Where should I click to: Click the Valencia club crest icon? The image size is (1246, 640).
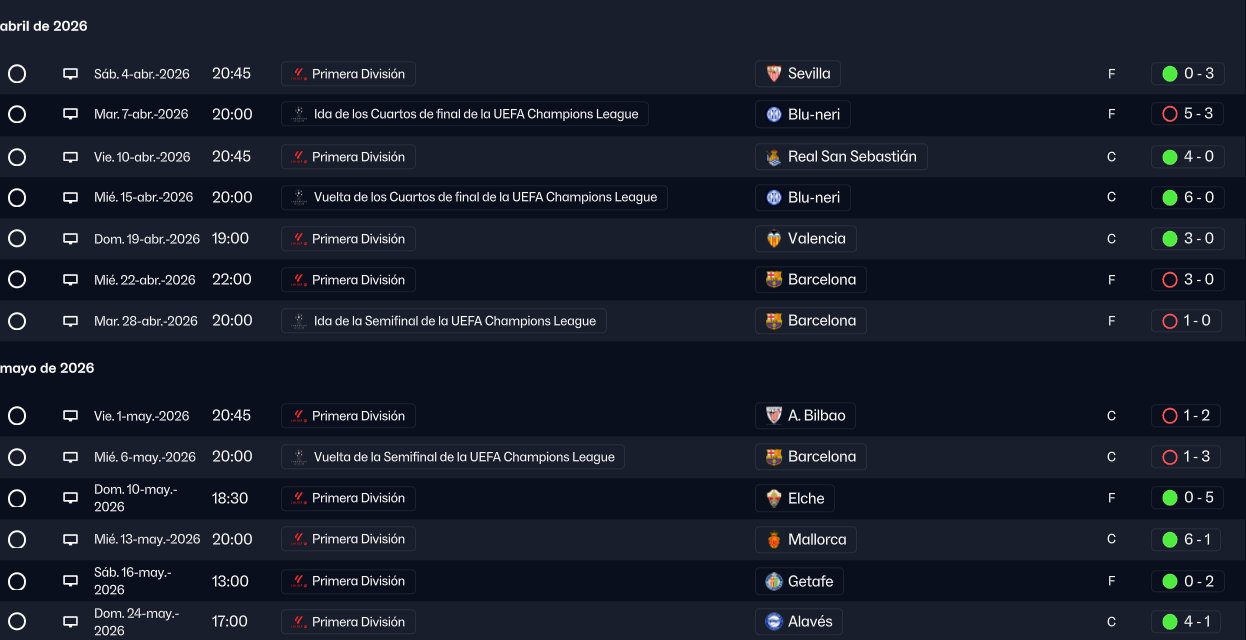[773, 239]
